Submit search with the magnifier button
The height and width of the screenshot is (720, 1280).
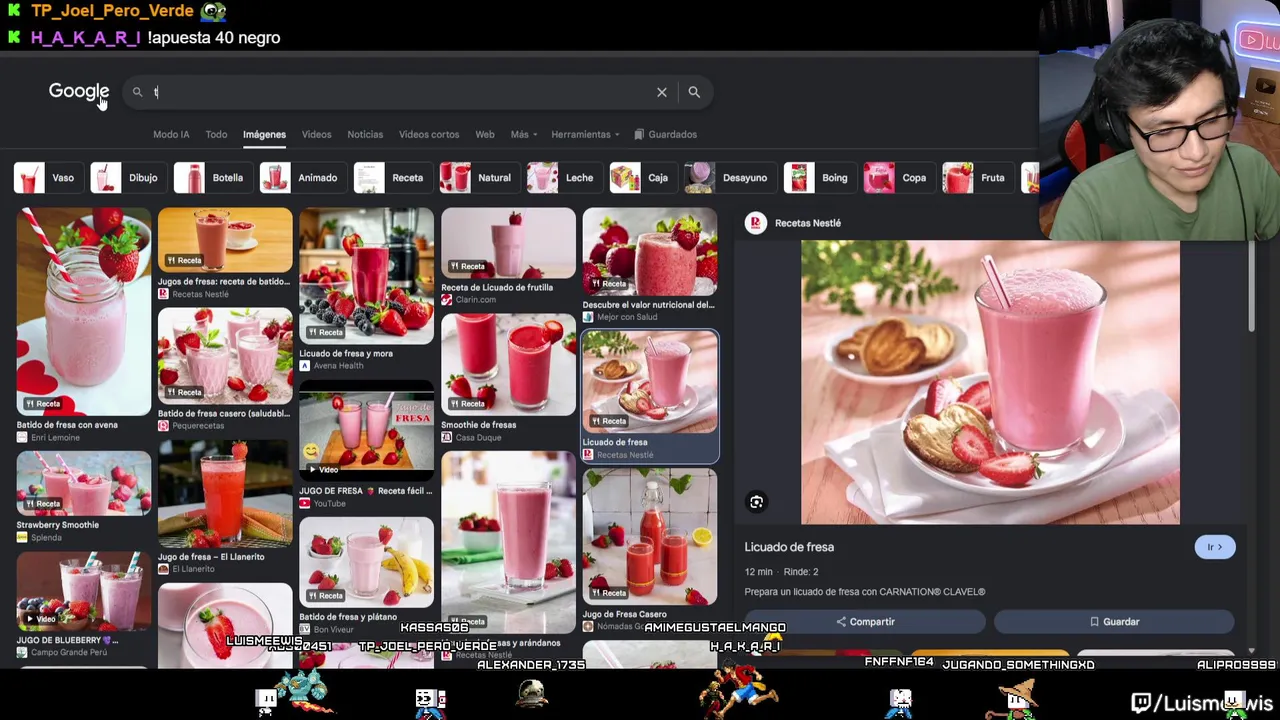(694, 92)
